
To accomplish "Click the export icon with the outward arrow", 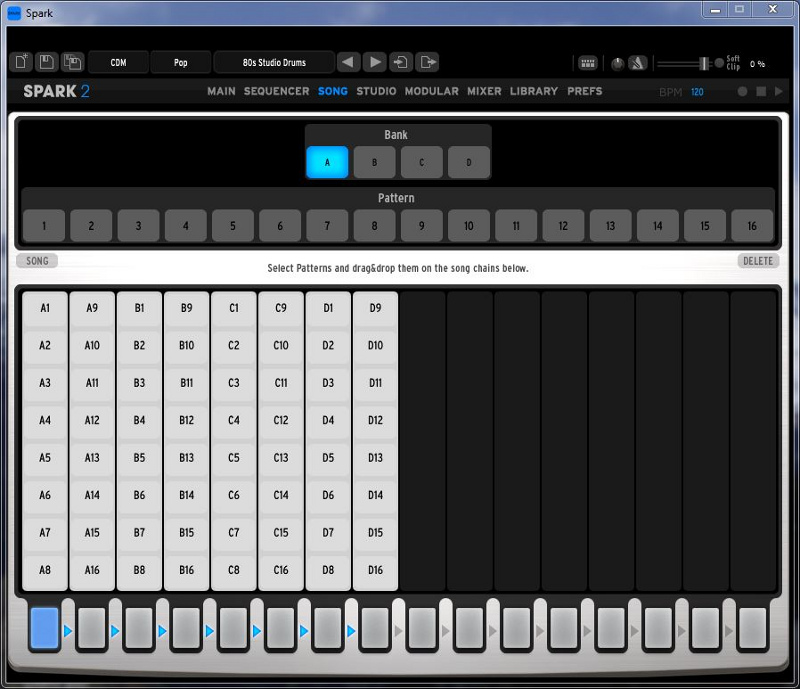I will click(428, 62).
